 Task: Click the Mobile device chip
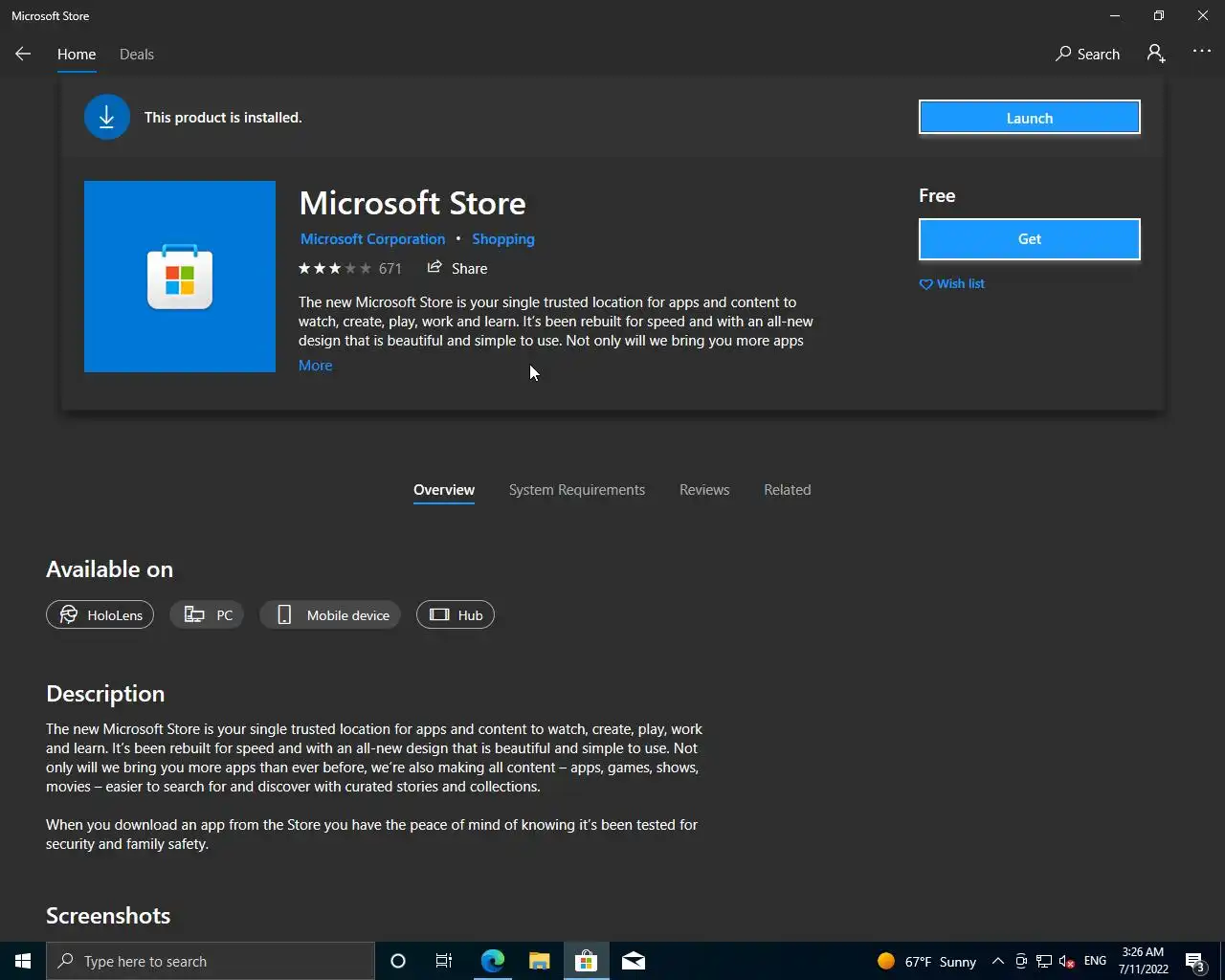pyautogui.click(x=331, y=615)
